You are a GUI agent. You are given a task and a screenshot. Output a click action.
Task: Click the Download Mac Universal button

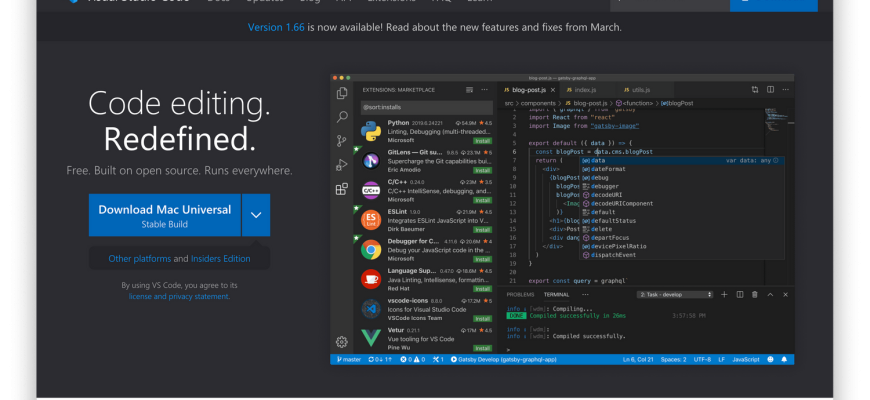[x=164, y=215]
